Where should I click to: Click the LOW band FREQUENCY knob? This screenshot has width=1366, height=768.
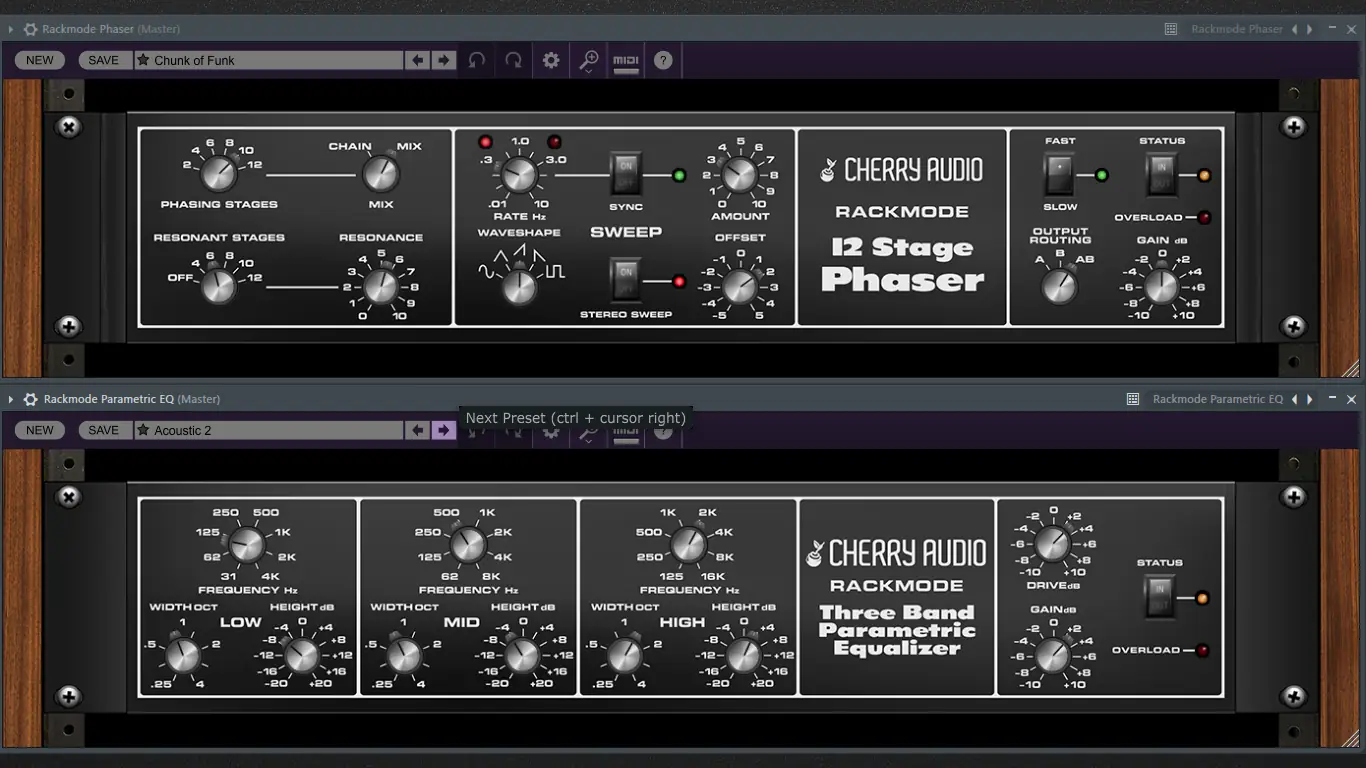(x=245, y=546)
